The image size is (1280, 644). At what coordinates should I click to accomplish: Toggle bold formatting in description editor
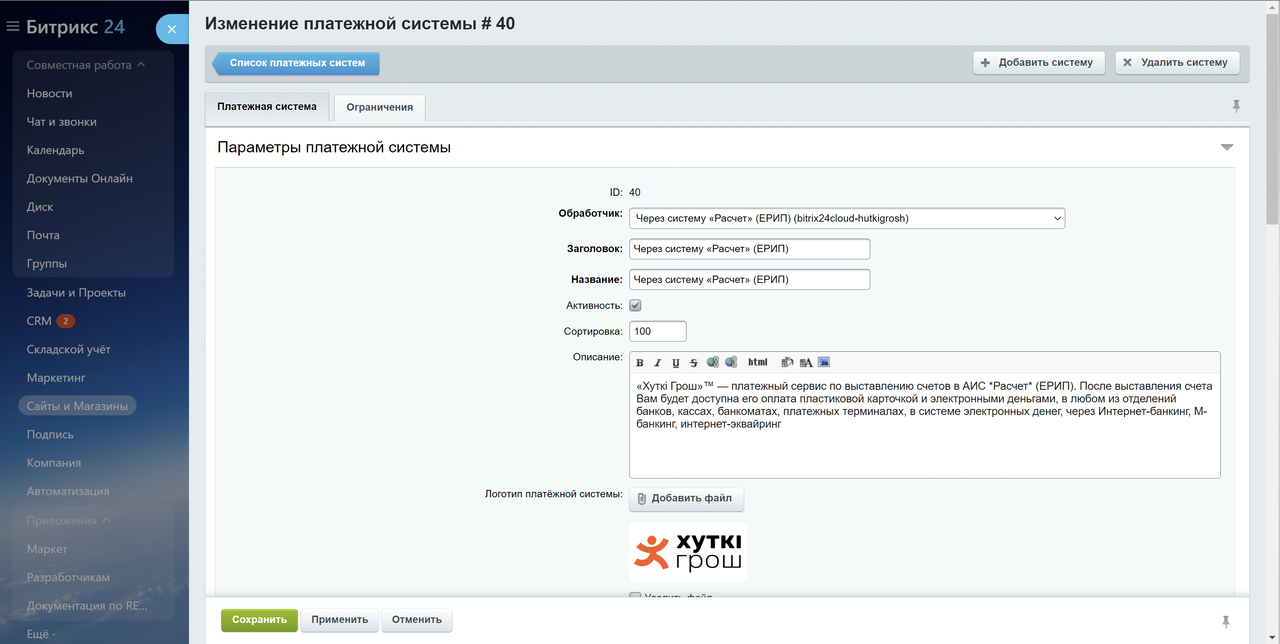tap(640, 363)
